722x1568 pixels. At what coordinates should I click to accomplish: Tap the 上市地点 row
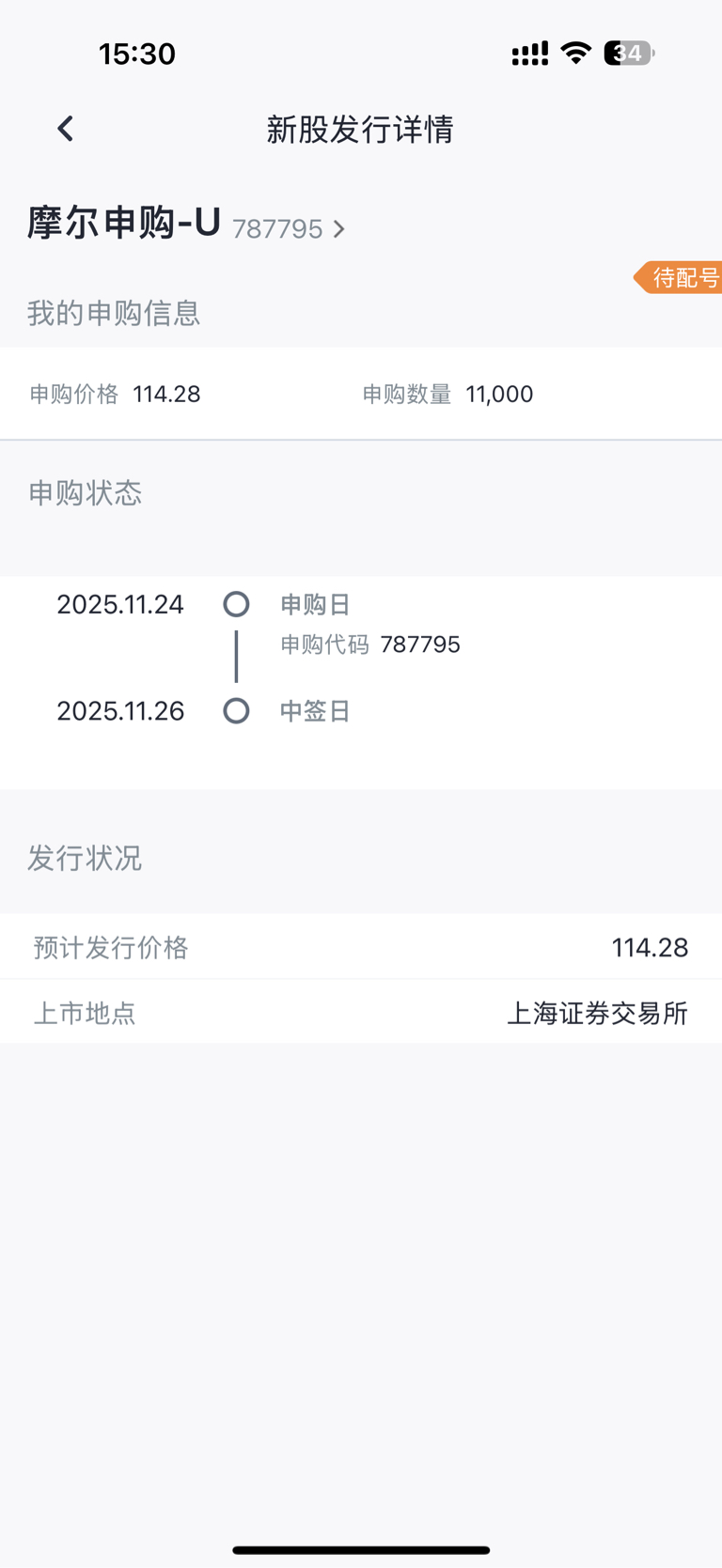[361, 1012]
